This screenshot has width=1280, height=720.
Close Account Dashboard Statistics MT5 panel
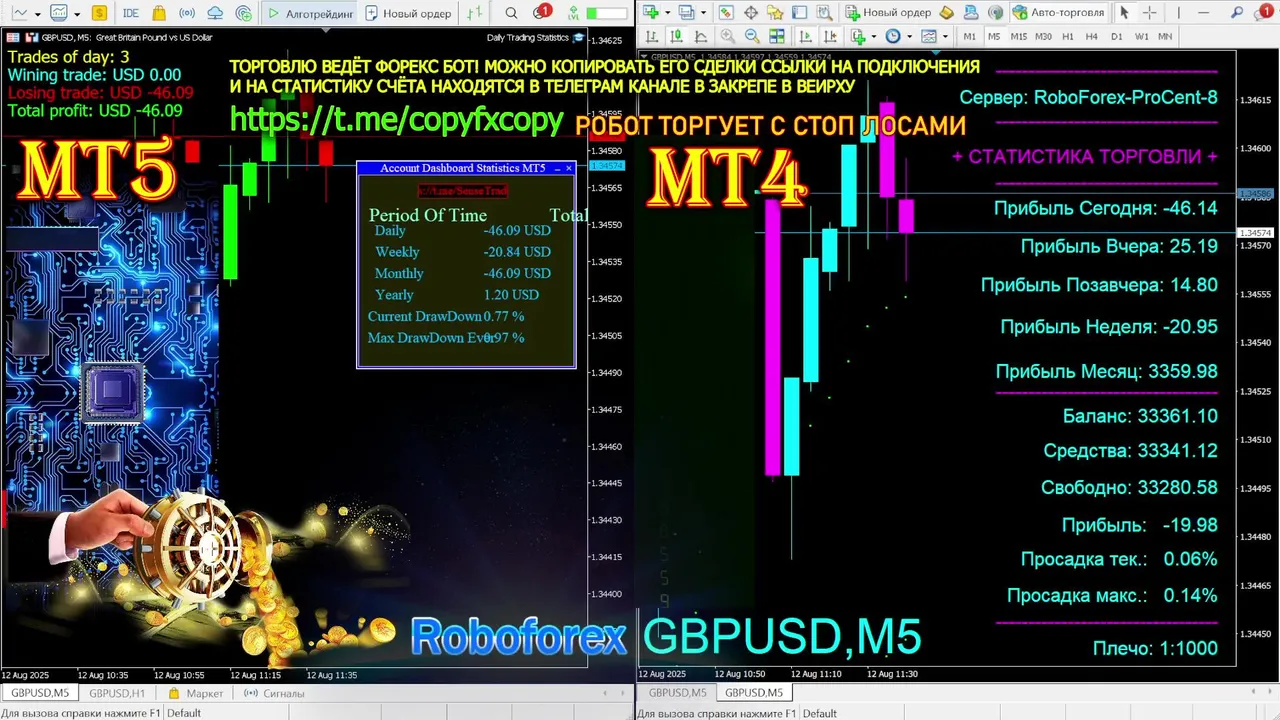click(569, 168)
